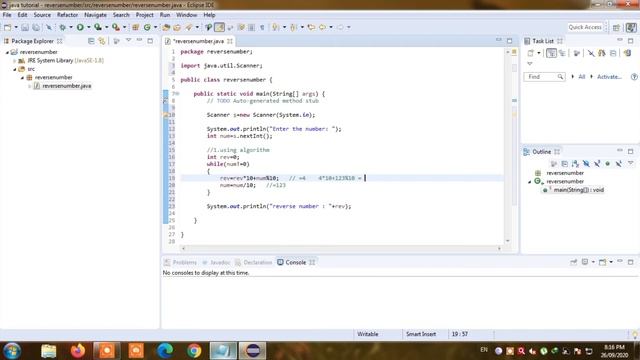The width and height of the screenshot is (640, 360).
Task: Toggle Hide Static Members in Outline
Action: point(597,164)
